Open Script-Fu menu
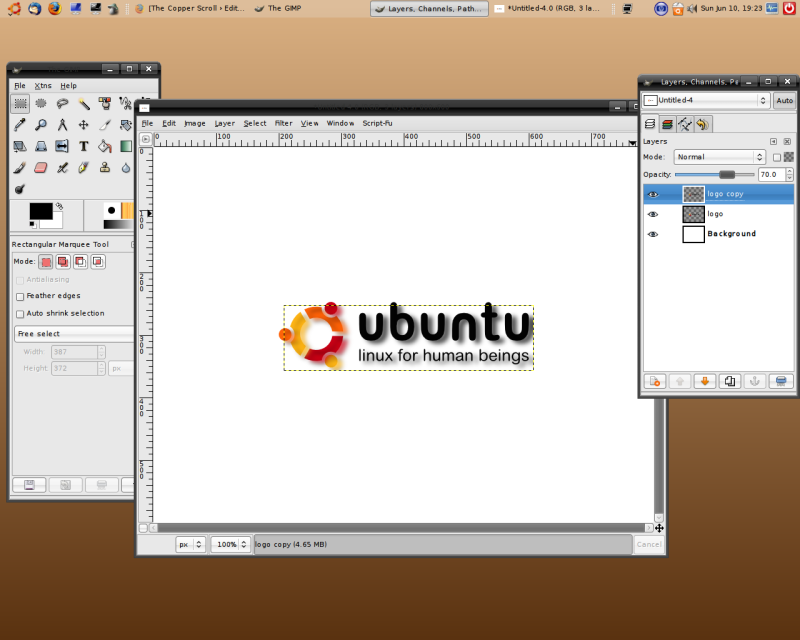Viewport: 800px width, 640px height. click(377, 123)
